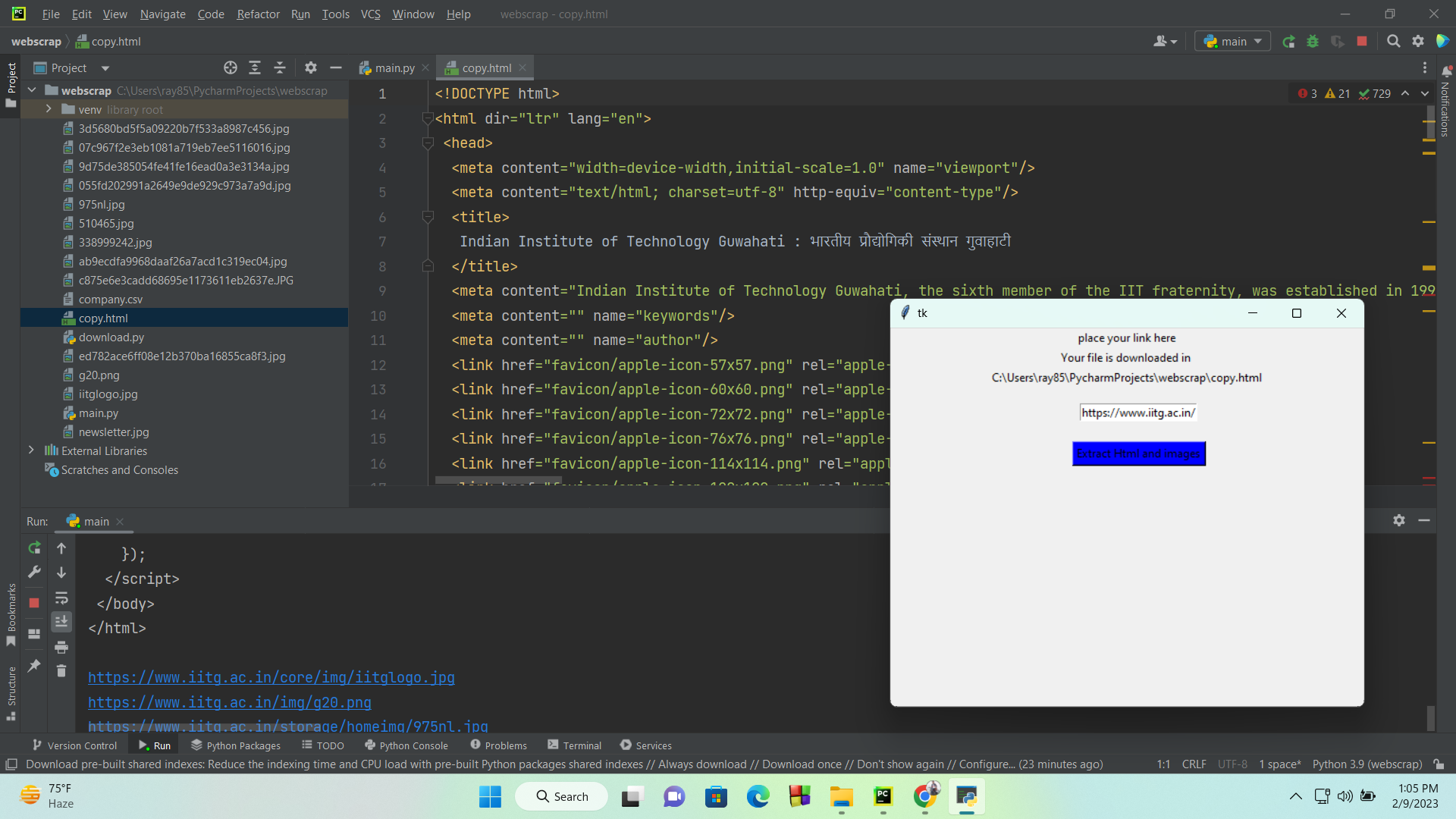Open the user account dropdown
This screenshot has width=1456, height=819.
point(1165,42)
